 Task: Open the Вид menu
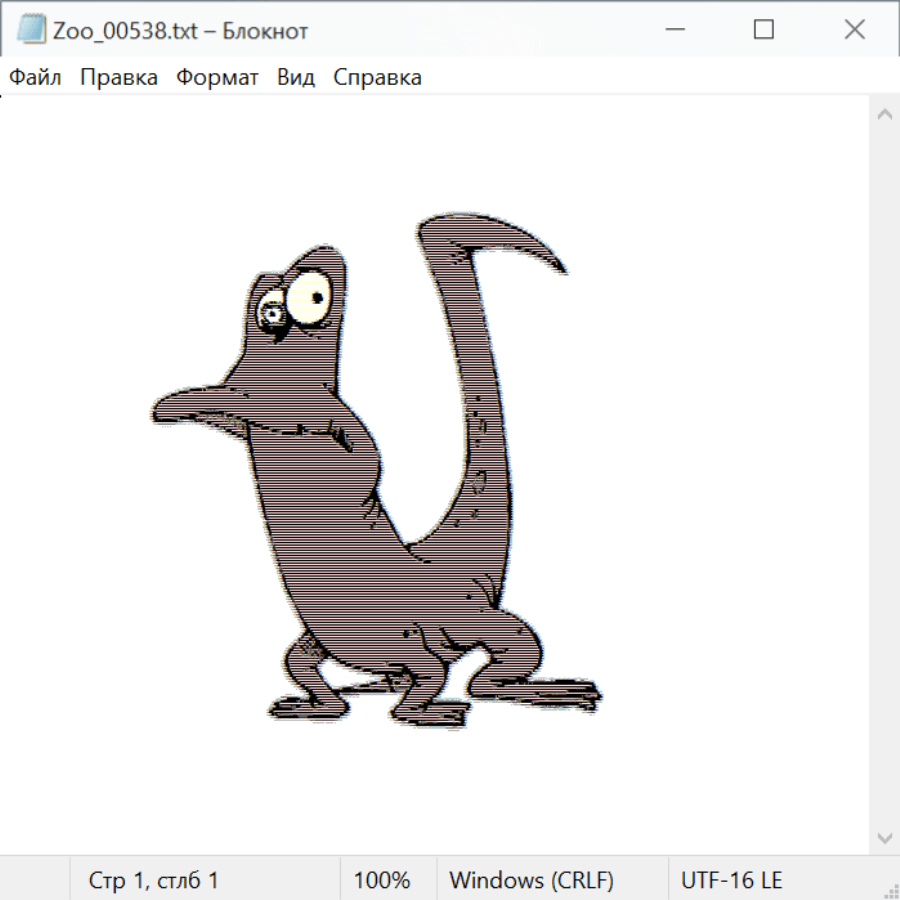click(295, 77)
